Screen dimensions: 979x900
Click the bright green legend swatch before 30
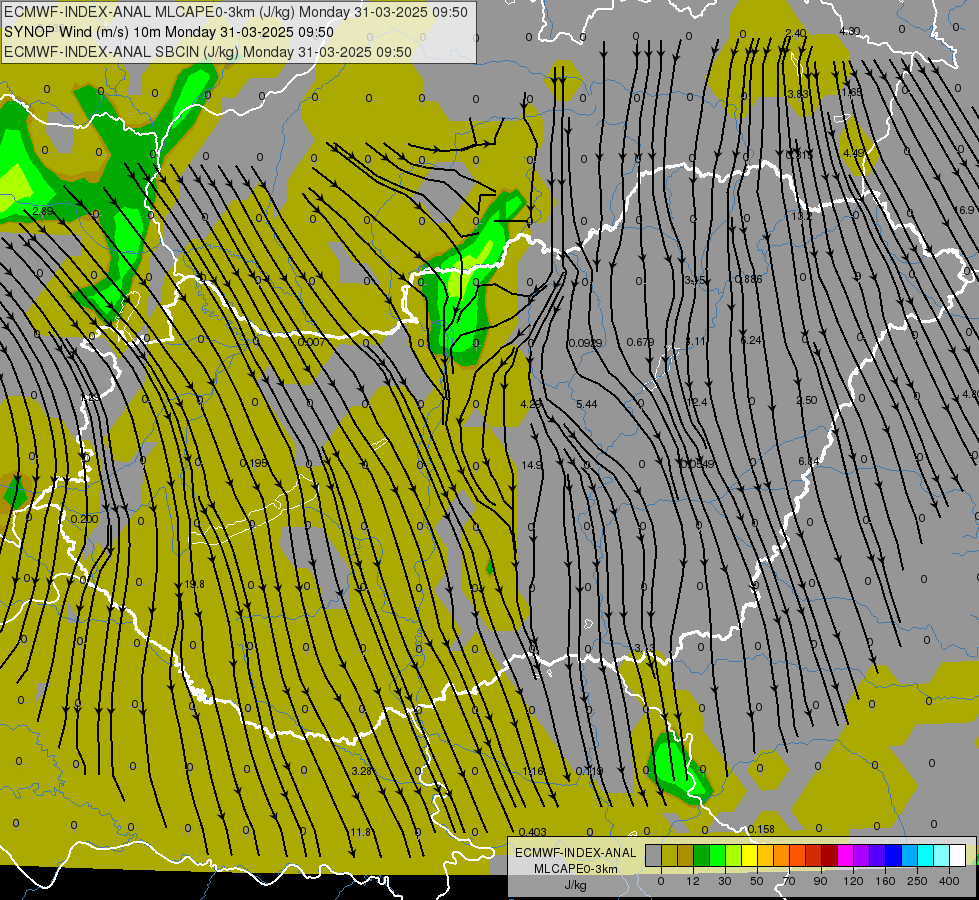pyautogui.click(x=717, y=855)
